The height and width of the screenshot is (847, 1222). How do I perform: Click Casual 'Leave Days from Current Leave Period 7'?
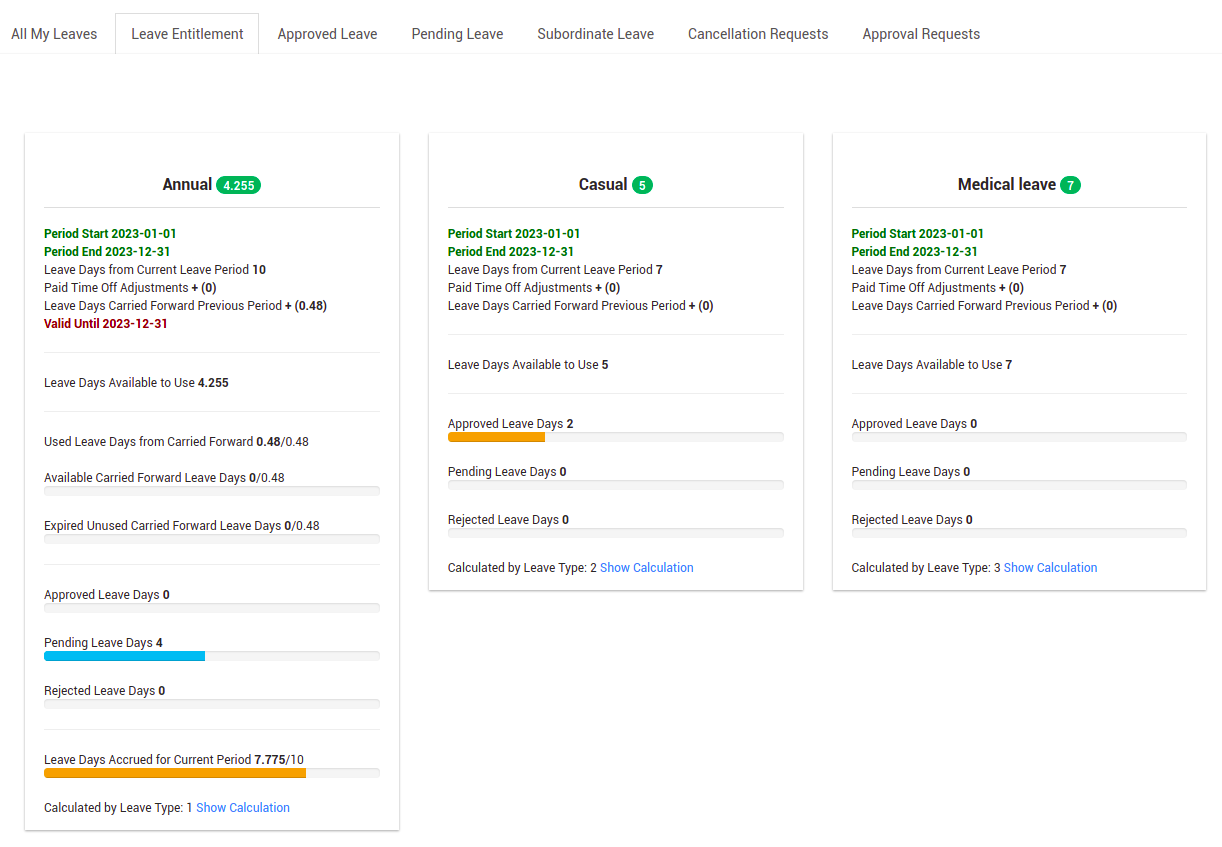(555, 270)
